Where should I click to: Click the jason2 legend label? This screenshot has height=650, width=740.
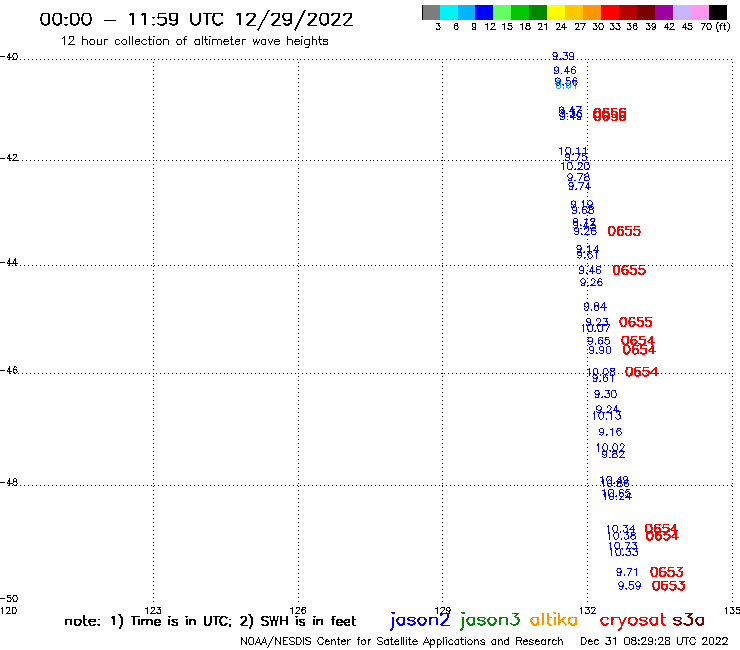420,620
